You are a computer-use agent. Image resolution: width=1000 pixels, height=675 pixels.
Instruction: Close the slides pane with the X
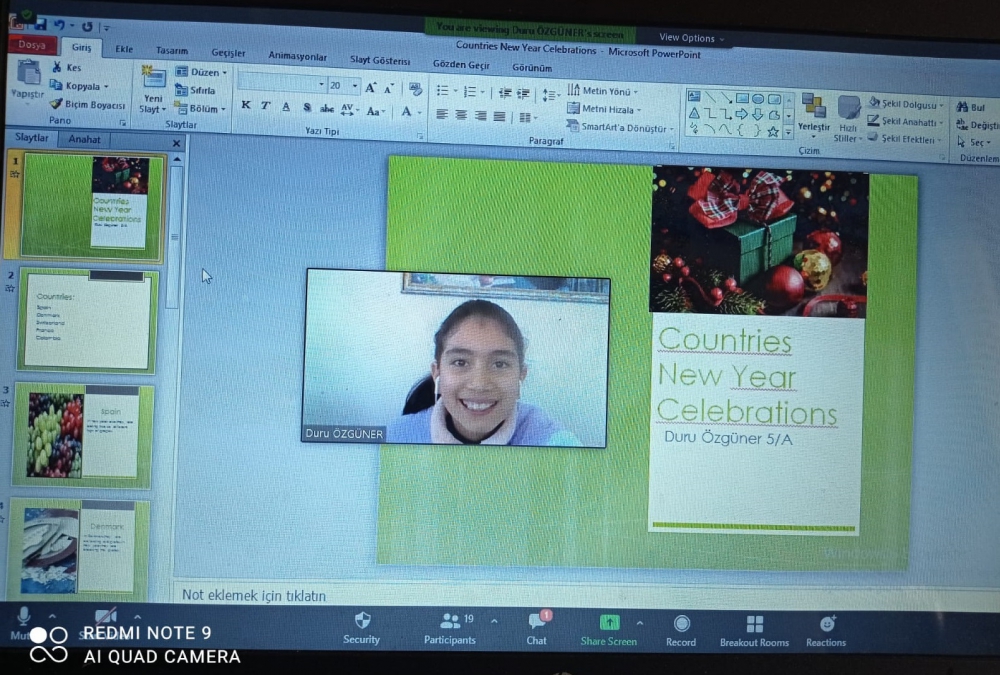177,143
